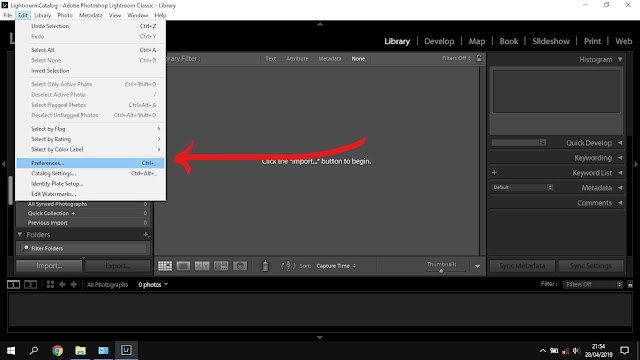Add keyword with plus icon in Keyword List
Viewport: 640px width, 360px height.
tap(494, 173)
